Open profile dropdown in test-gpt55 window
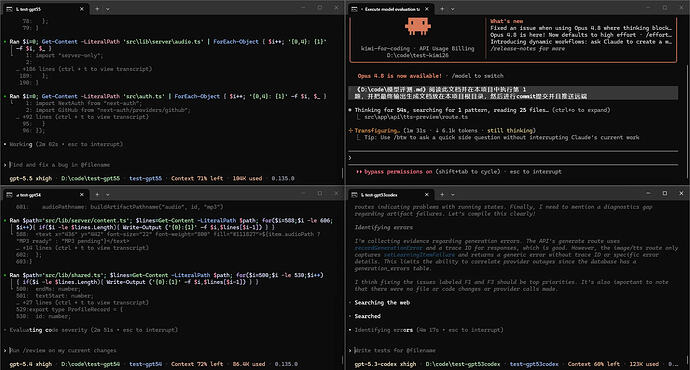This screenshot has width=690, height=370. tap(108, 9)
